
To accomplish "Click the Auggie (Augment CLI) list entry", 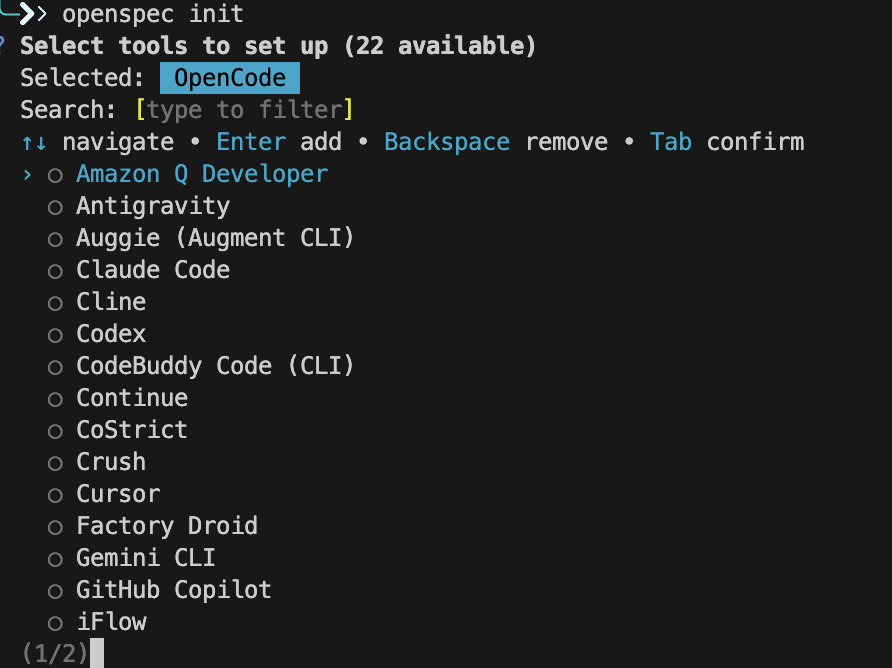I will [x=215, y=238].
